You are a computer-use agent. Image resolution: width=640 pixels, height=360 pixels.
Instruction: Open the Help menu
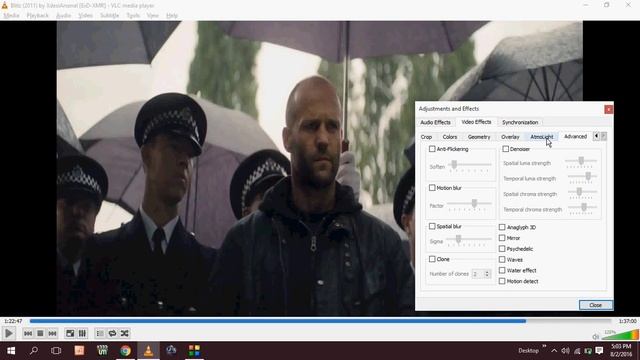pos(172,16)
